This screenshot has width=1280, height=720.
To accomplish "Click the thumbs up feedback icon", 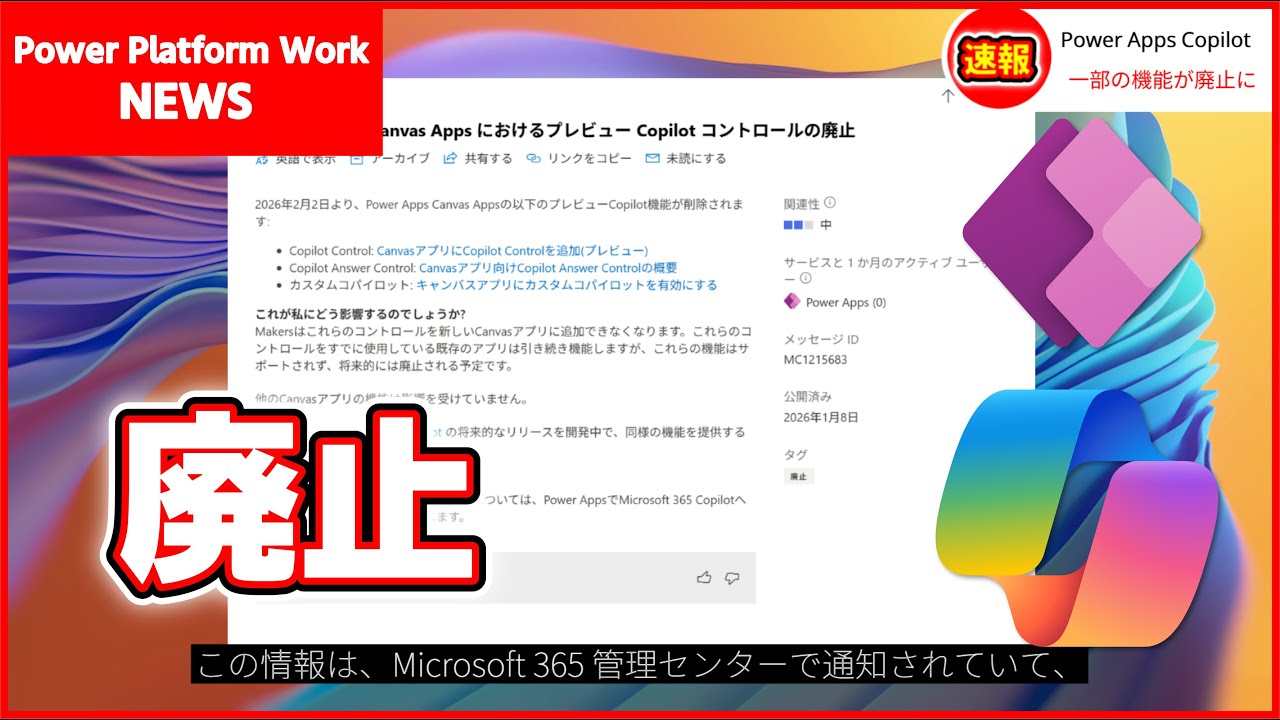I will pos(704,577).
